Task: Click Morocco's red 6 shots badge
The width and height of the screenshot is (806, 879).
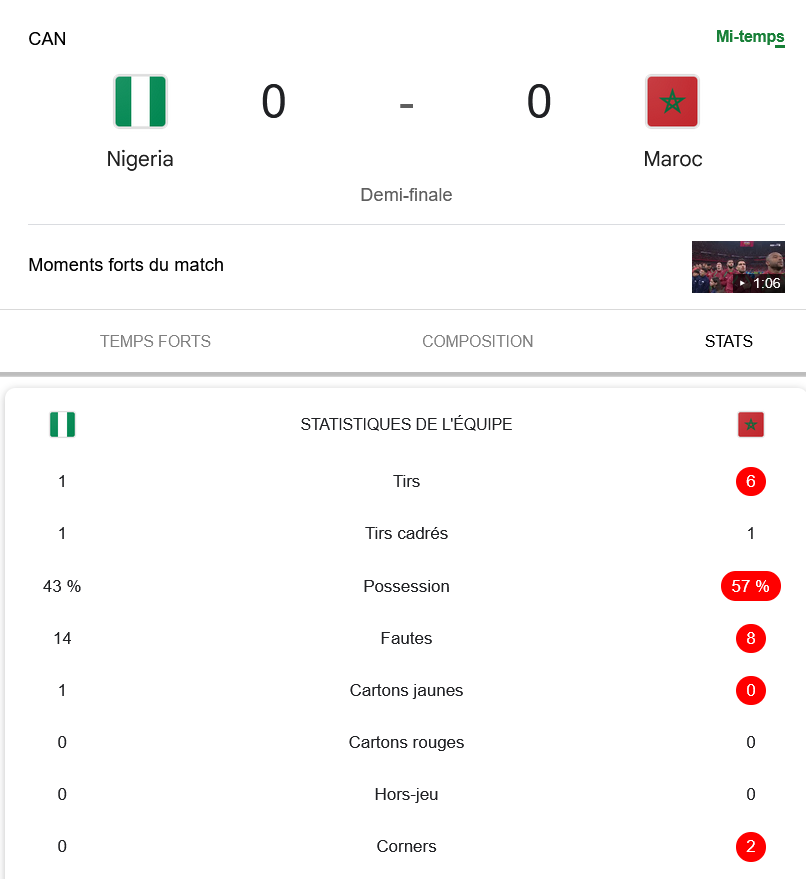Action: click(x=750, y=481)
